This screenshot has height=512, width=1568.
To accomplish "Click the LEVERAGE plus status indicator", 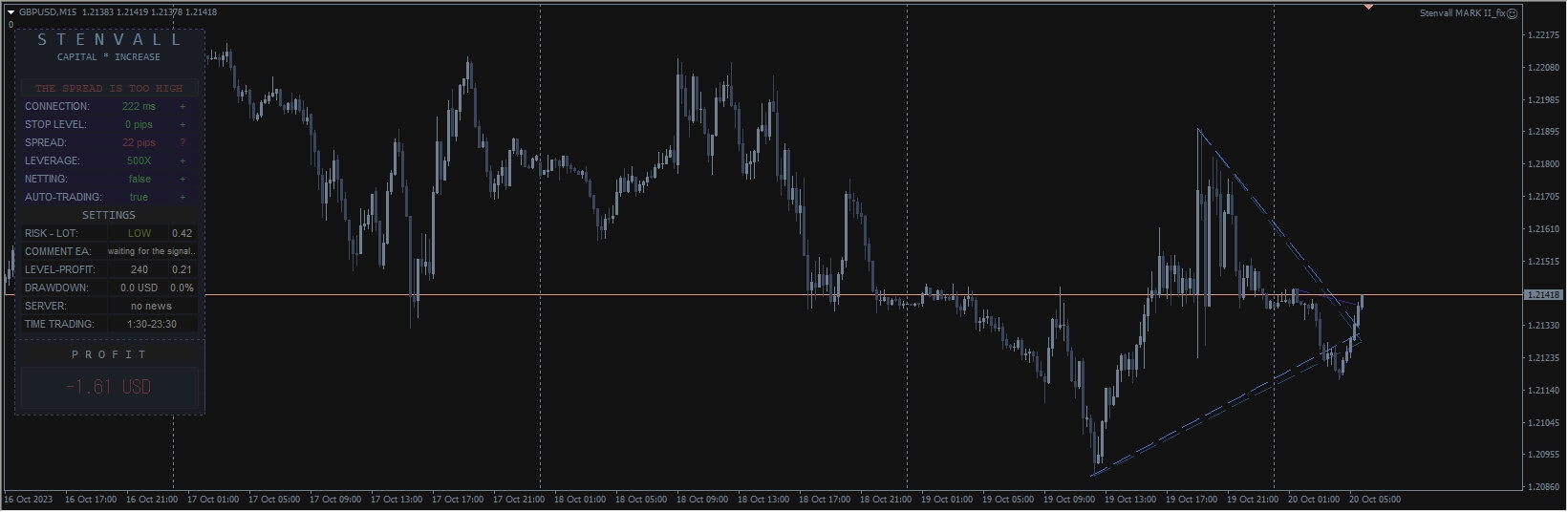I will coord(183,160).
